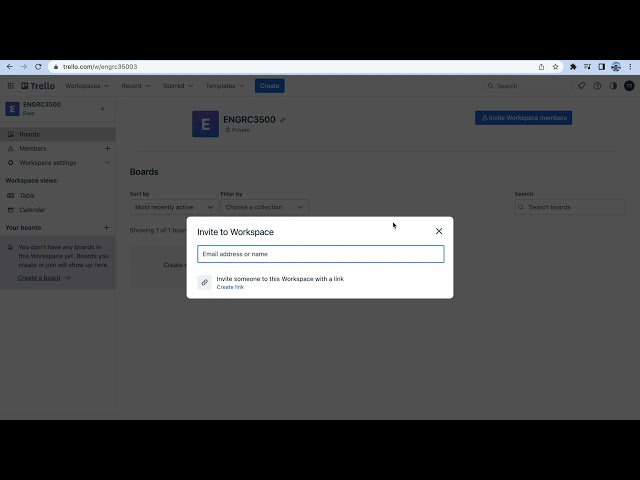This screenshot has height=480, width=640.
Task: Open the Trello app switcher grid
Action: click(11, 86)
